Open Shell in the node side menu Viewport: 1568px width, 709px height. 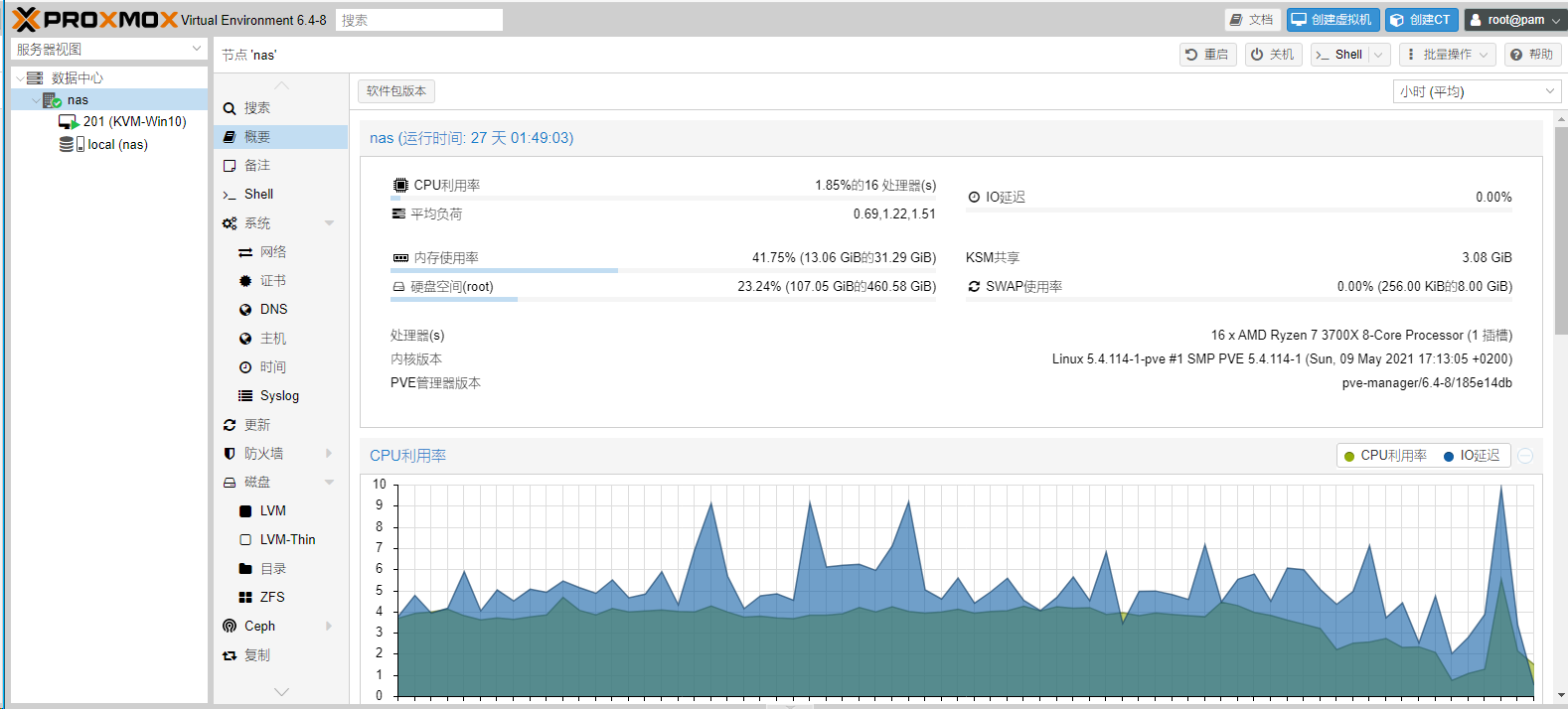281,195
